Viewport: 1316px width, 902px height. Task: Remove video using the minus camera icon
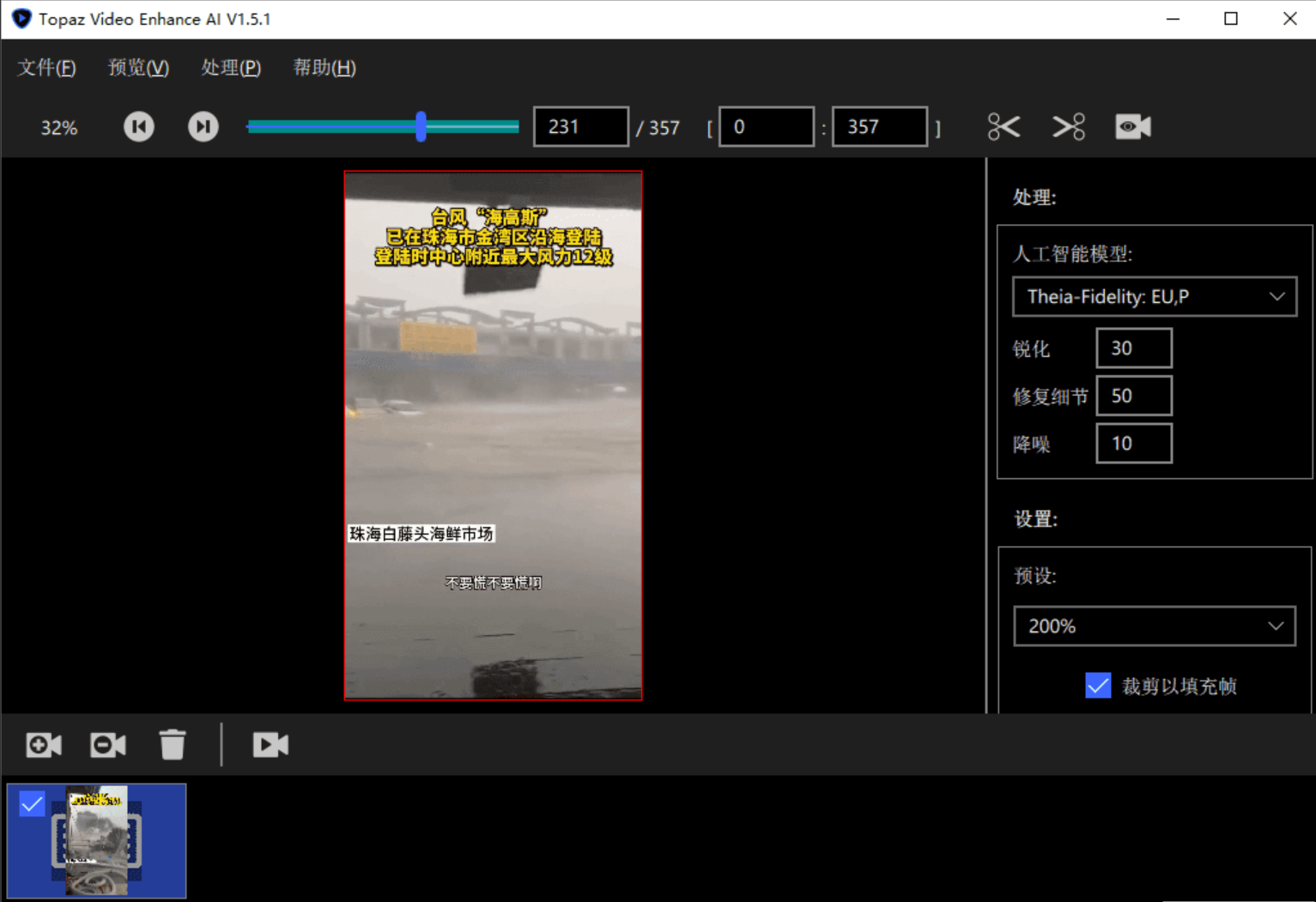[x=108, y=744]
